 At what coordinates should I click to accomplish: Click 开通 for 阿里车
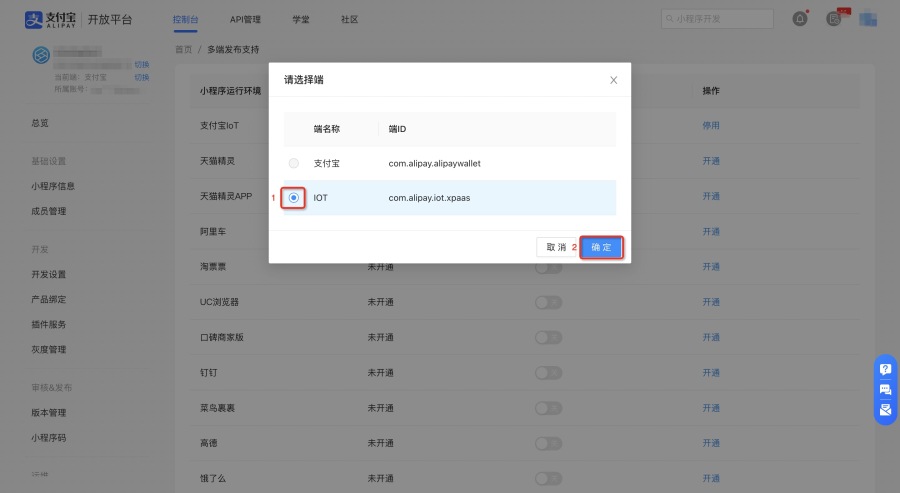pos(711,231)
